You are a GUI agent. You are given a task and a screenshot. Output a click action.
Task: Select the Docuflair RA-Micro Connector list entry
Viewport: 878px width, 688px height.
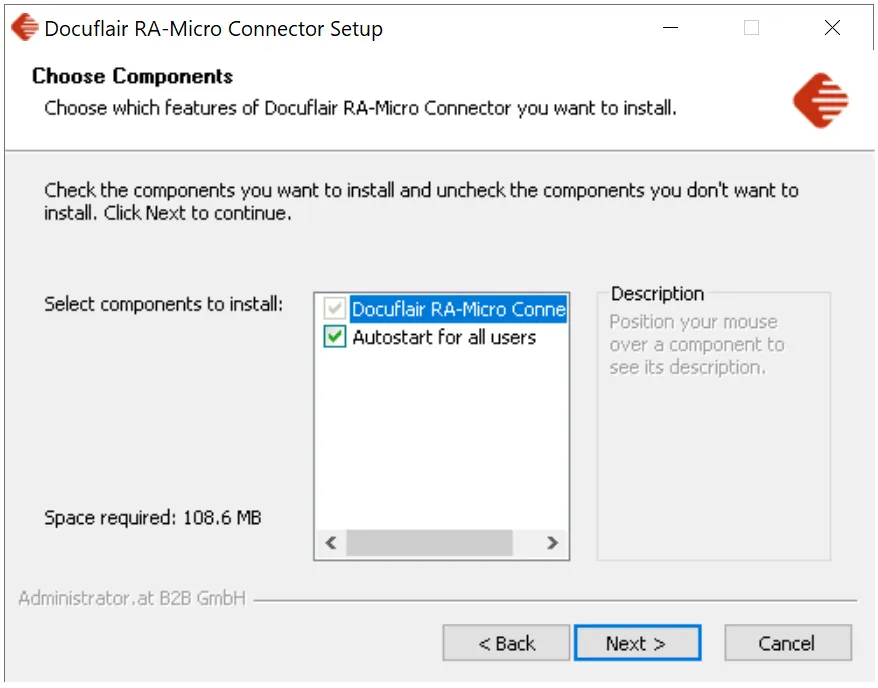459,310
